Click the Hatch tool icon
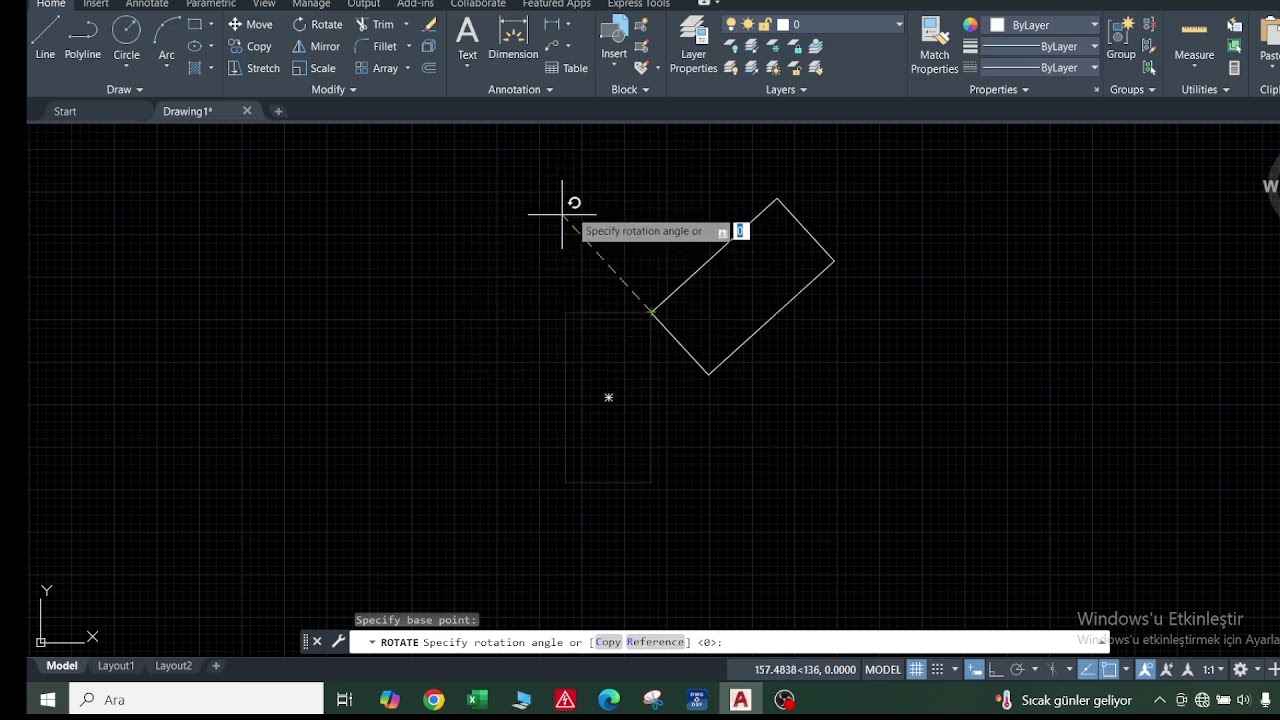 pyautogui.click(x=195, y=68)
